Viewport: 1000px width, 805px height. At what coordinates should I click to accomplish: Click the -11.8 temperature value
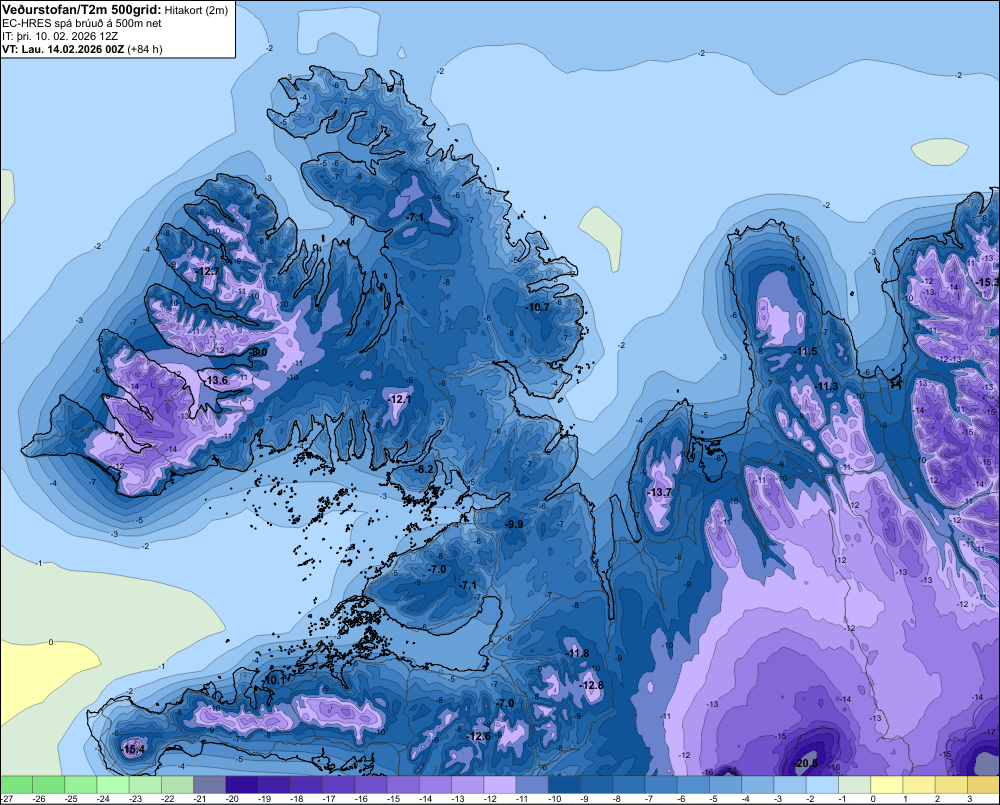578,653
